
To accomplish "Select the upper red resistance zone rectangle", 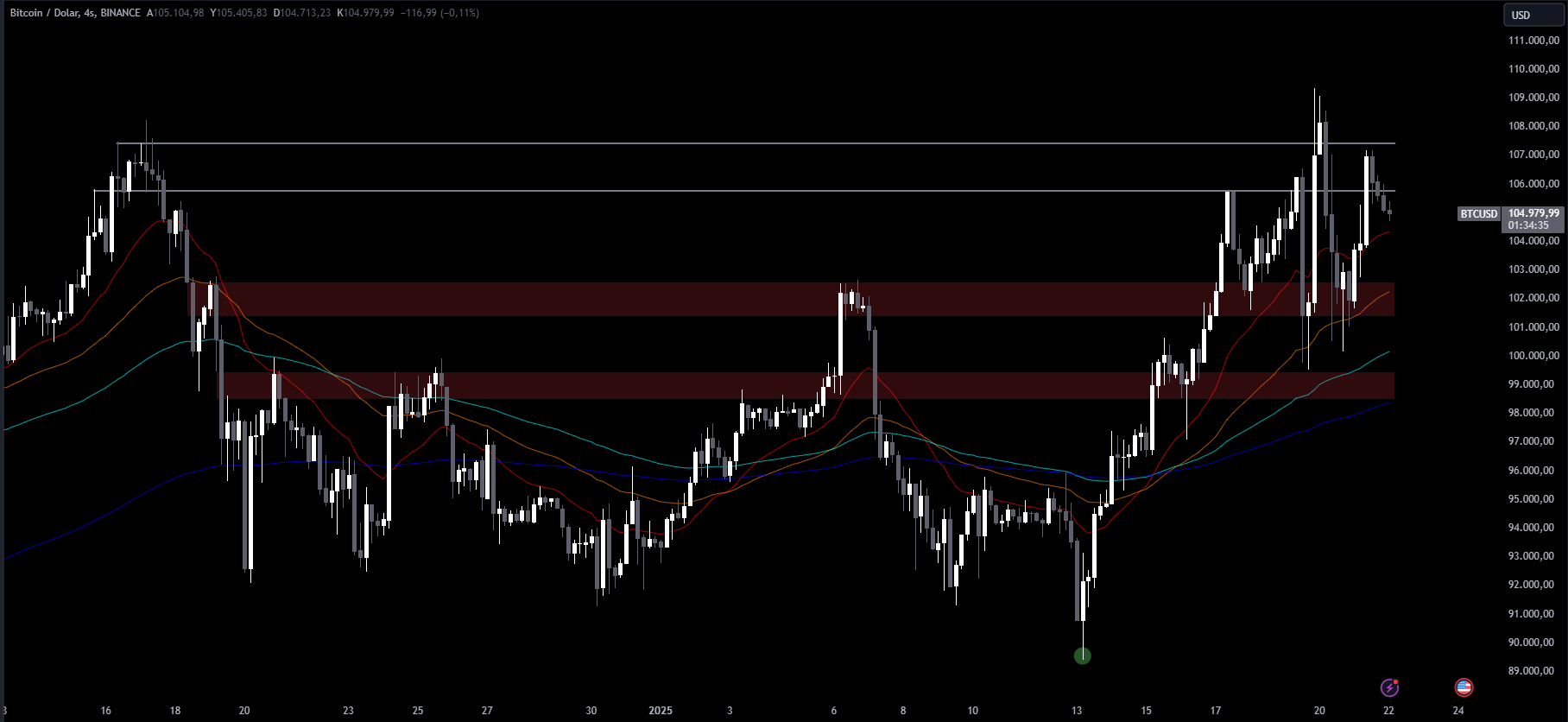I will pyautogui.click(x=791, y=299).
